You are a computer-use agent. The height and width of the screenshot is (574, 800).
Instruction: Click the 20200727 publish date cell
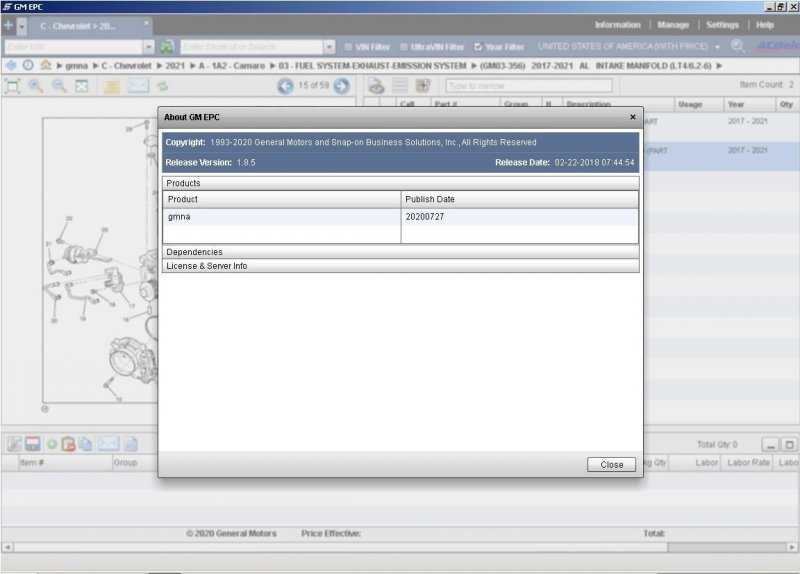tap(519, 217)
